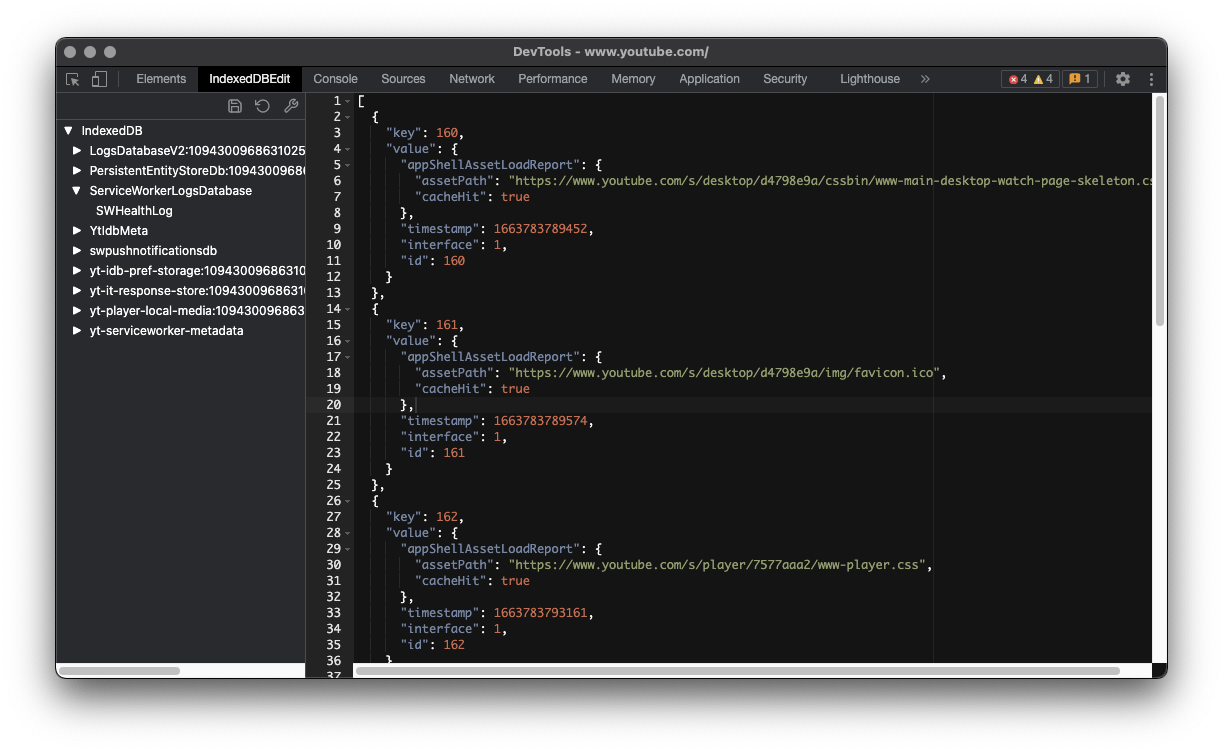This screenshot has height=752, width=1223.
Task: Click the favicon.ico assetPath URL string
Action: click(x=724, y=373)
